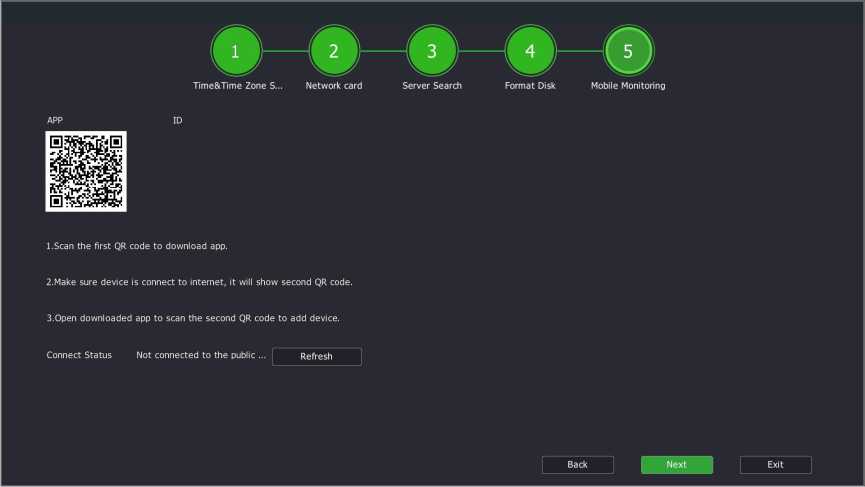The image size is (865, 487).
Task: Refresh the connection status
Action: pyautogui.click(x=317, y=356)
